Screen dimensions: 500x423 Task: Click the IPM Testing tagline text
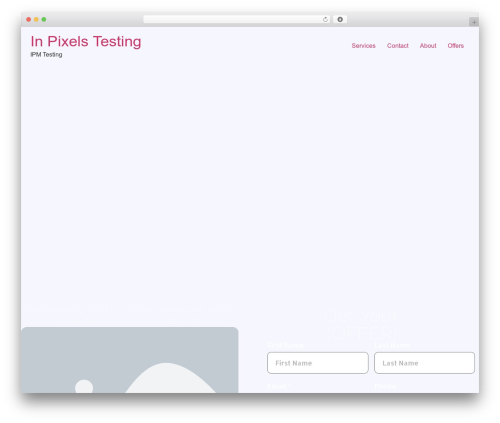(46, 55)
